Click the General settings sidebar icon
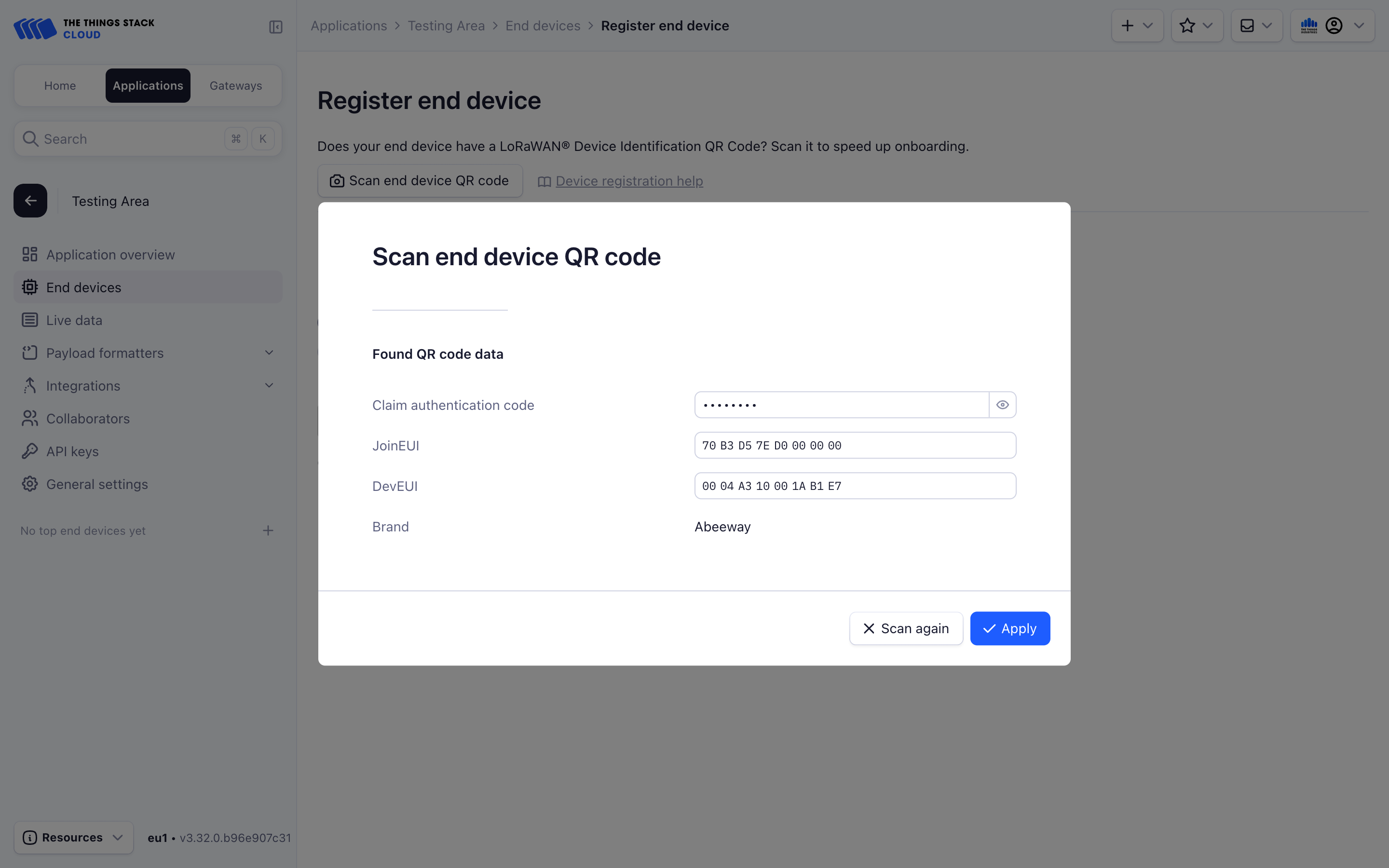The image size is (1389, 868). (30, 484)
